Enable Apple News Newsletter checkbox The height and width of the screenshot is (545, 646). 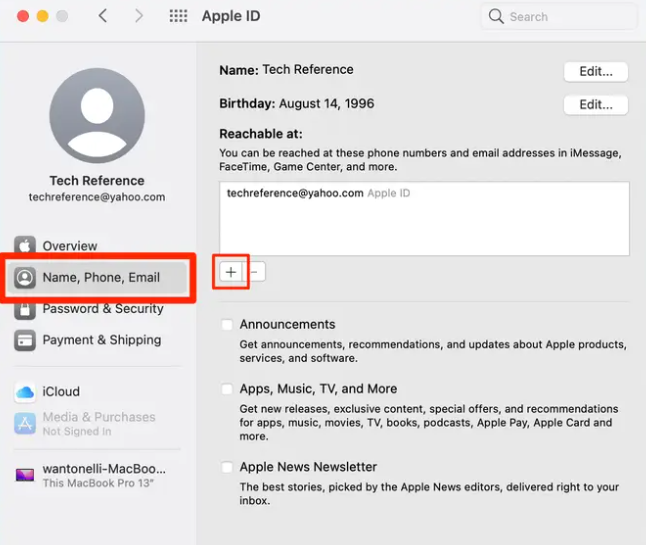coord(227,467)
